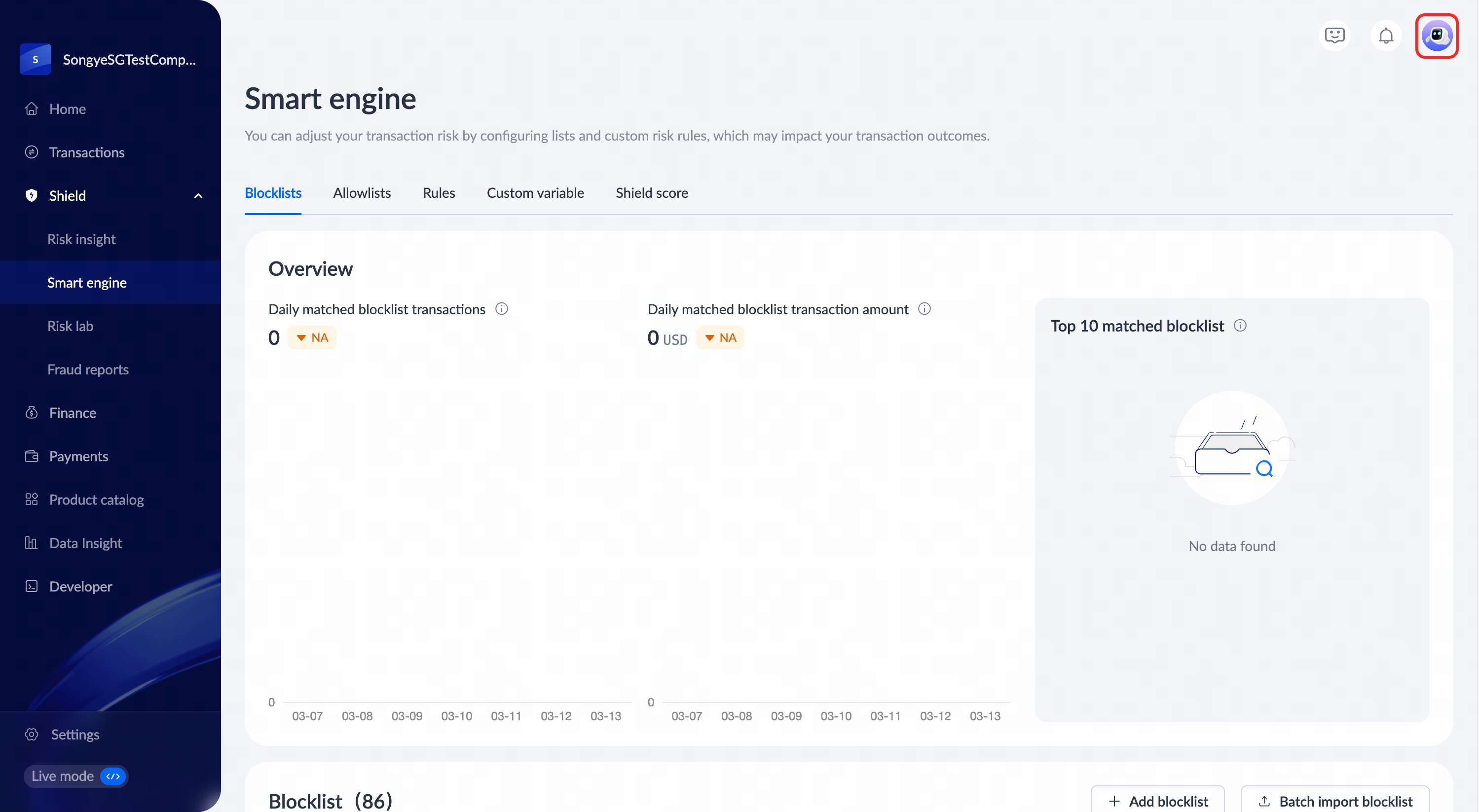
Task: Collapse the Shield menu section
Action: tap(198, 196)
